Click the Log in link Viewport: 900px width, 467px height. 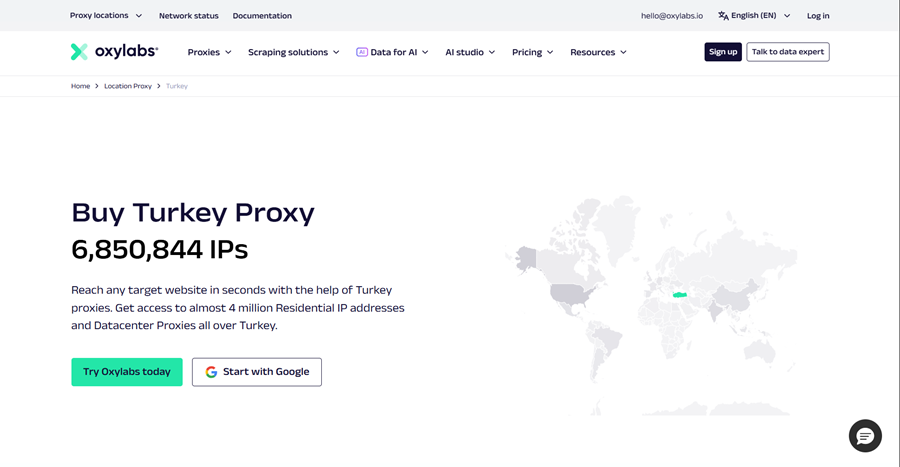point(818,16)
